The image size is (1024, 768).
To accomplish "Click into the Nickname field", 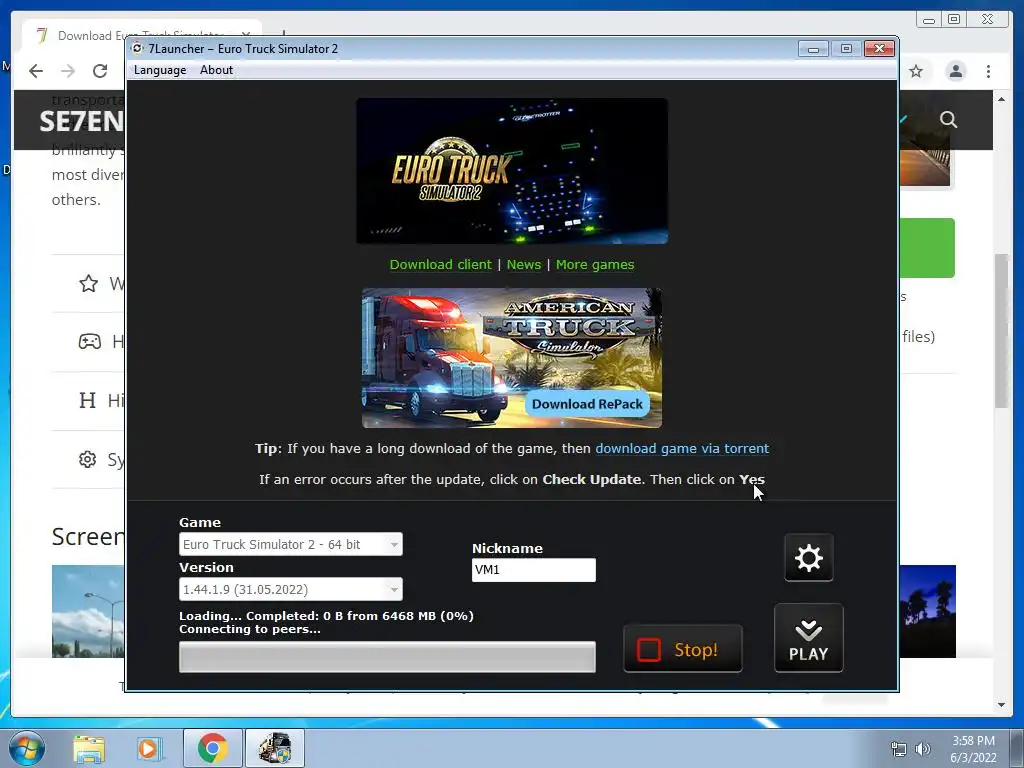I will (534, 569).
